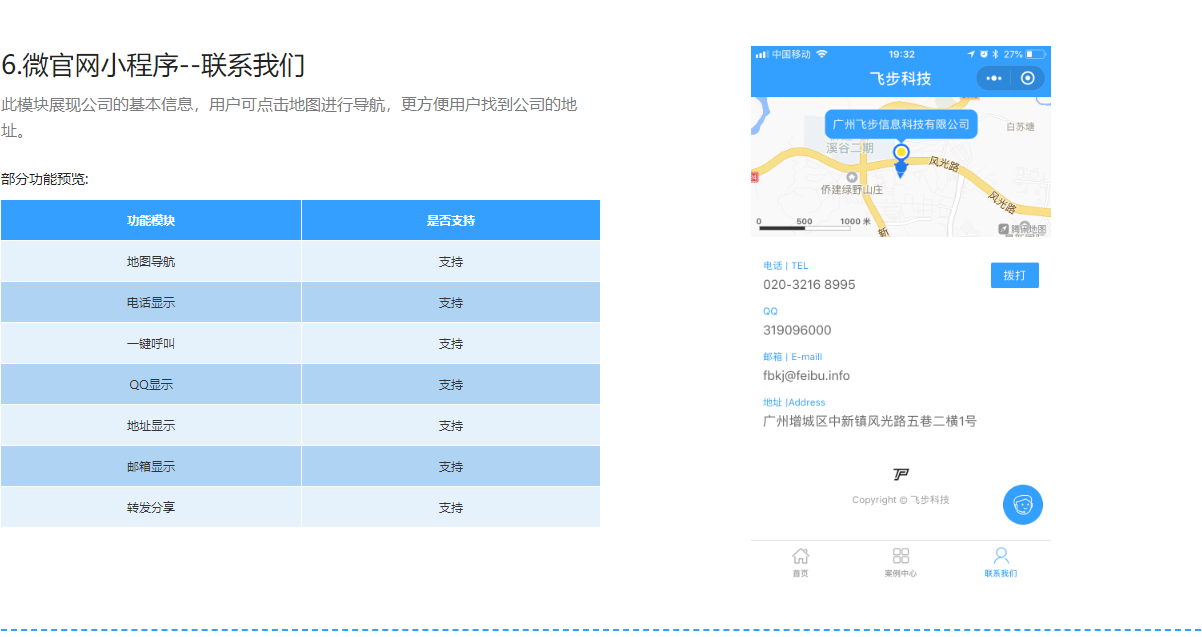Click the heading 6.微官网小程序--联系我们
1202x637 pixels.
coord(153,65)
